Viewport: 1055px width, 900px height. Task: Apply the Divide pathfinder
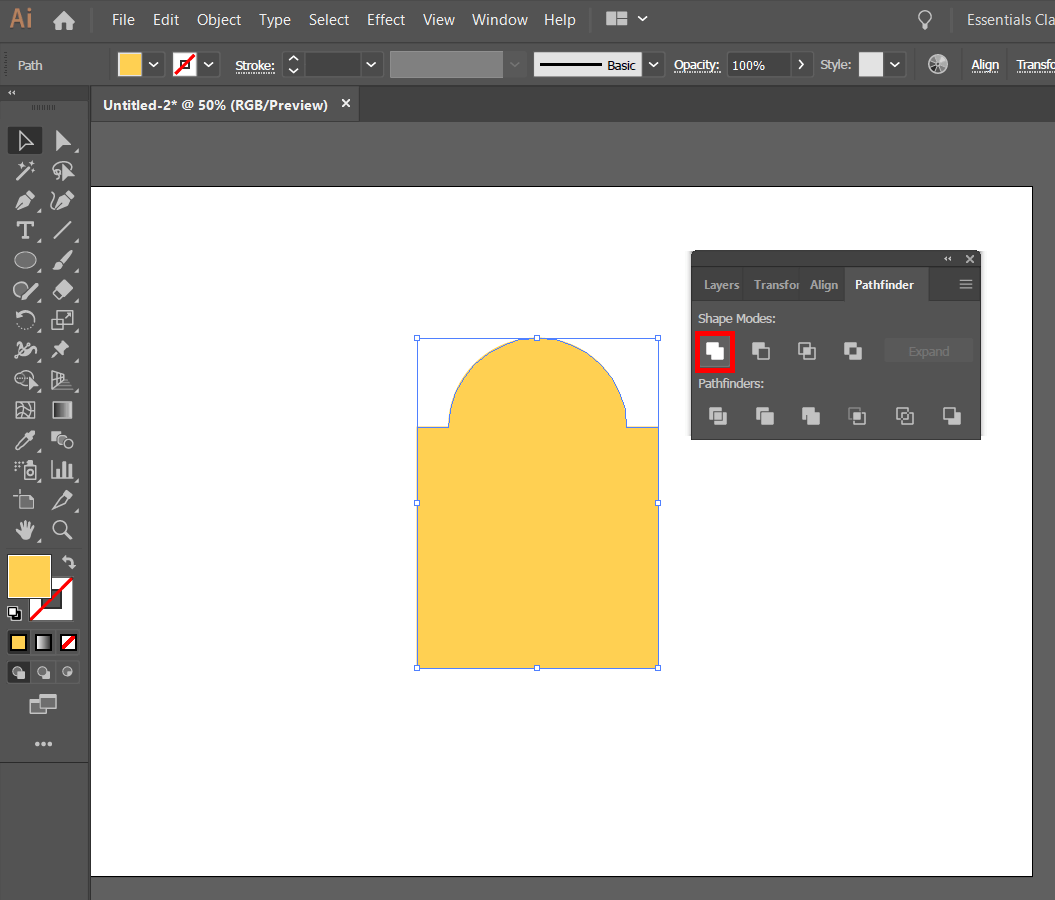[x=717, y=416]
